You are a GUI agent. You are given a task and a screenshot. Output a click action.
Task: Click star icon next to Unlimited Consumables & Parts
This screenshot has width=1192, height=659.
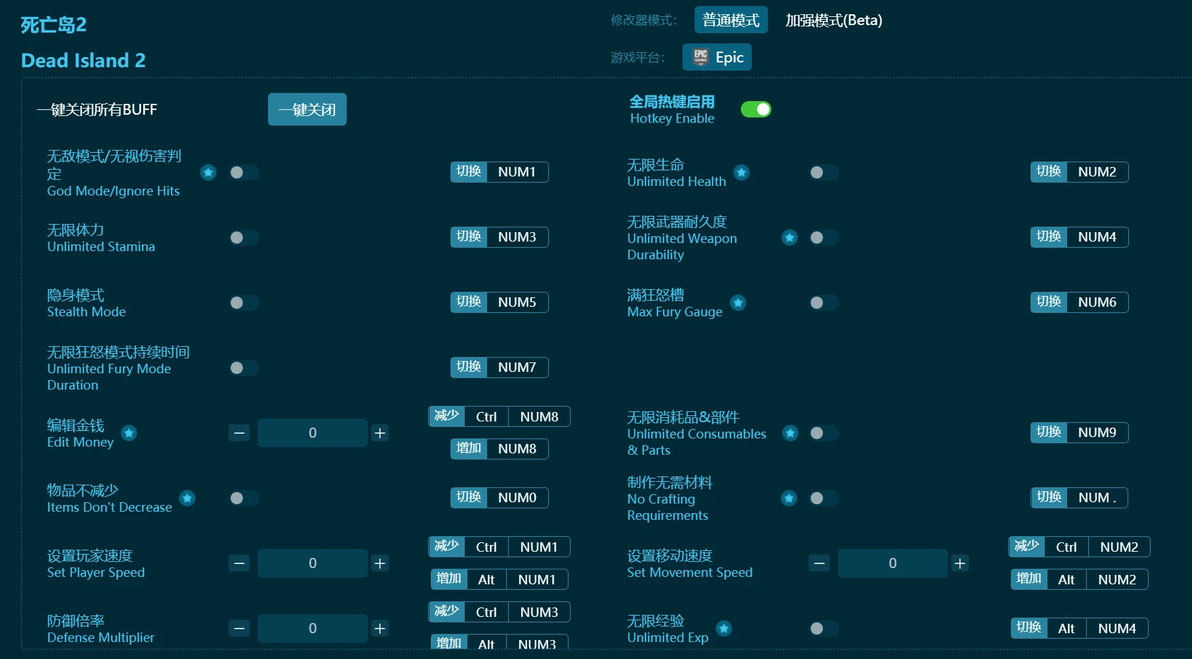791,433
